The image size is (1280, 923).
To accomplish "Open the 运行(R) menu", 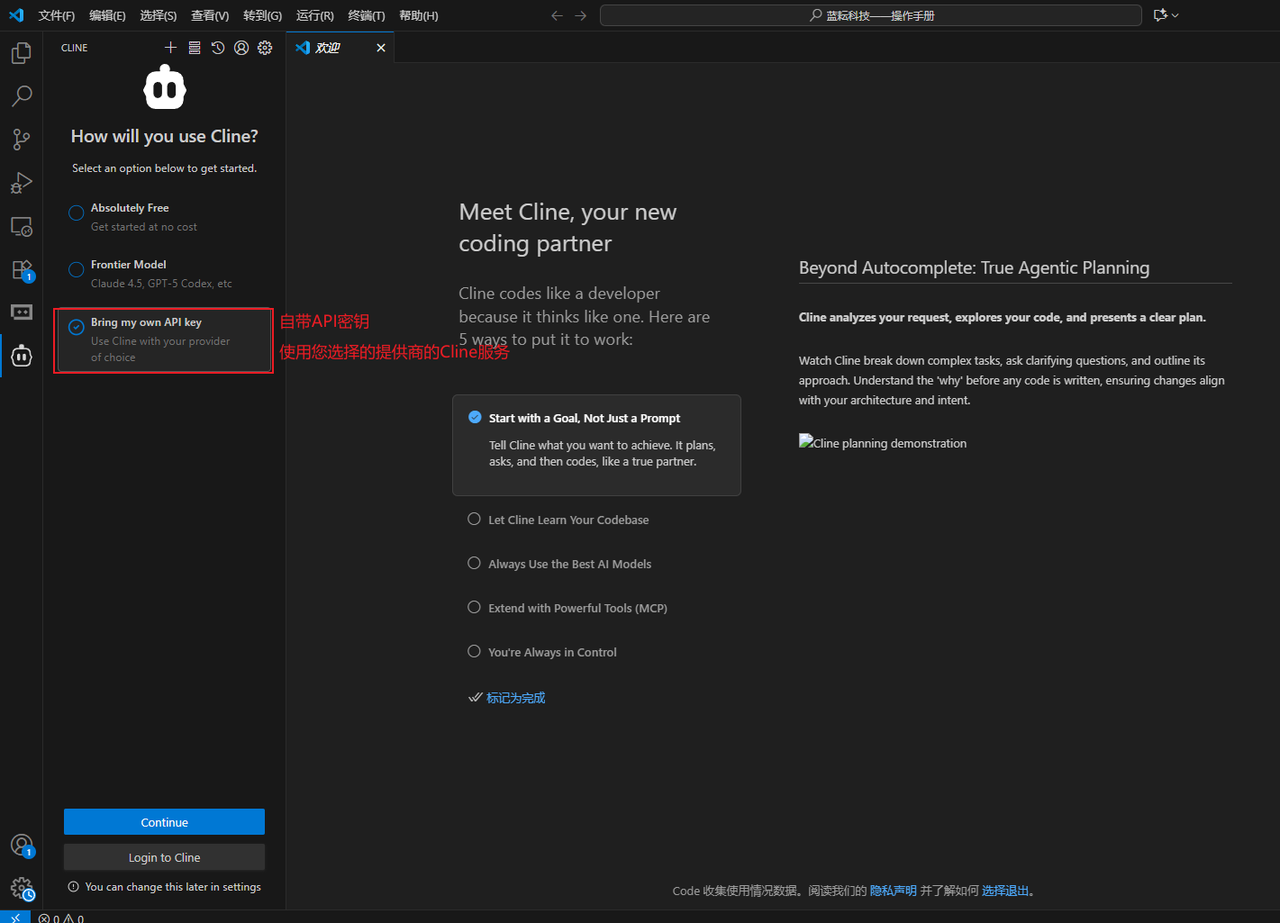I will point(315,16).
